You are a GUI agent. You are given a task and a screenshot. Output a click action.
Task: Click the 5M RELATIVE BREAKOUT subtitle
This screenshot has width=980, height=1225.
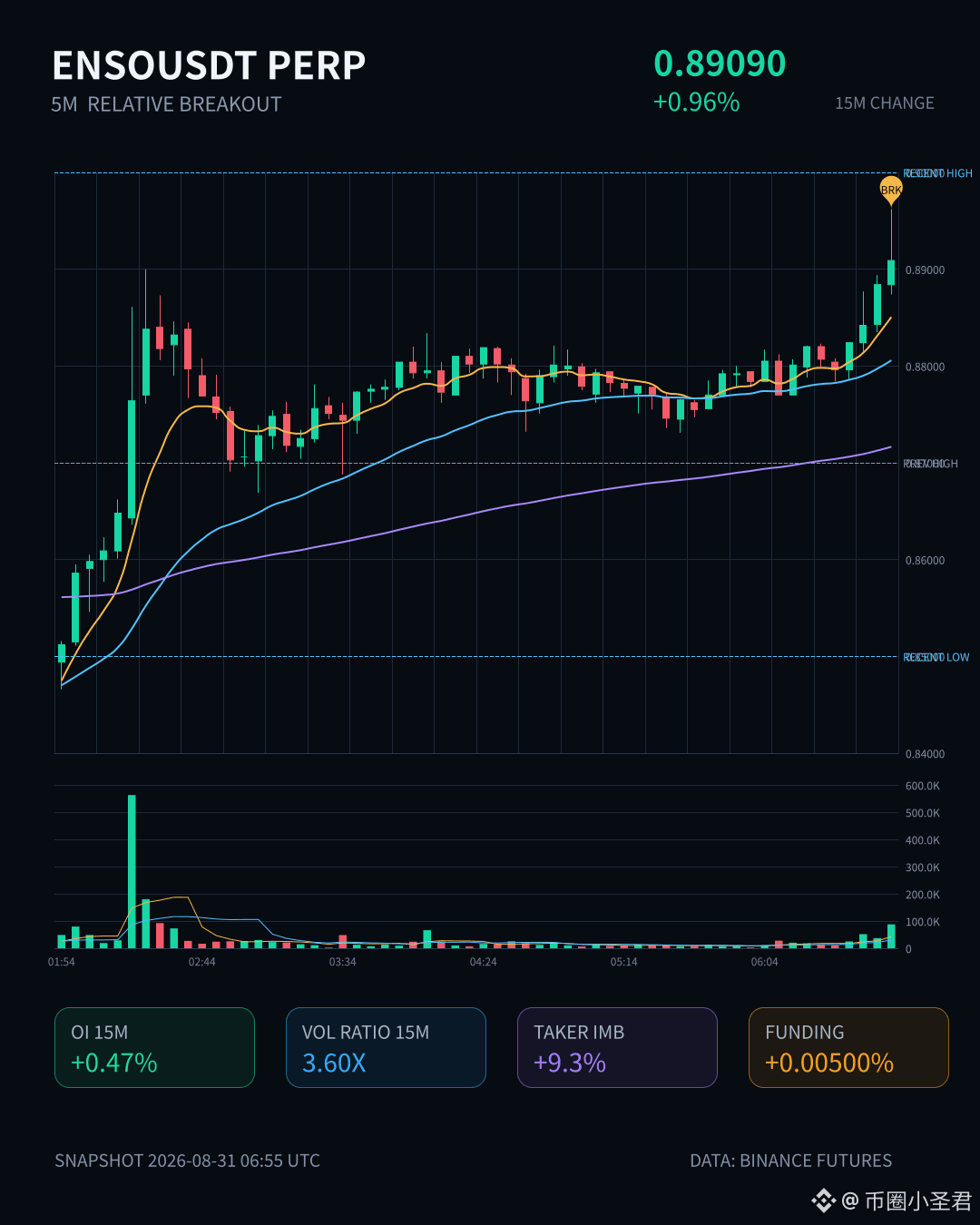tap(166, 104)
